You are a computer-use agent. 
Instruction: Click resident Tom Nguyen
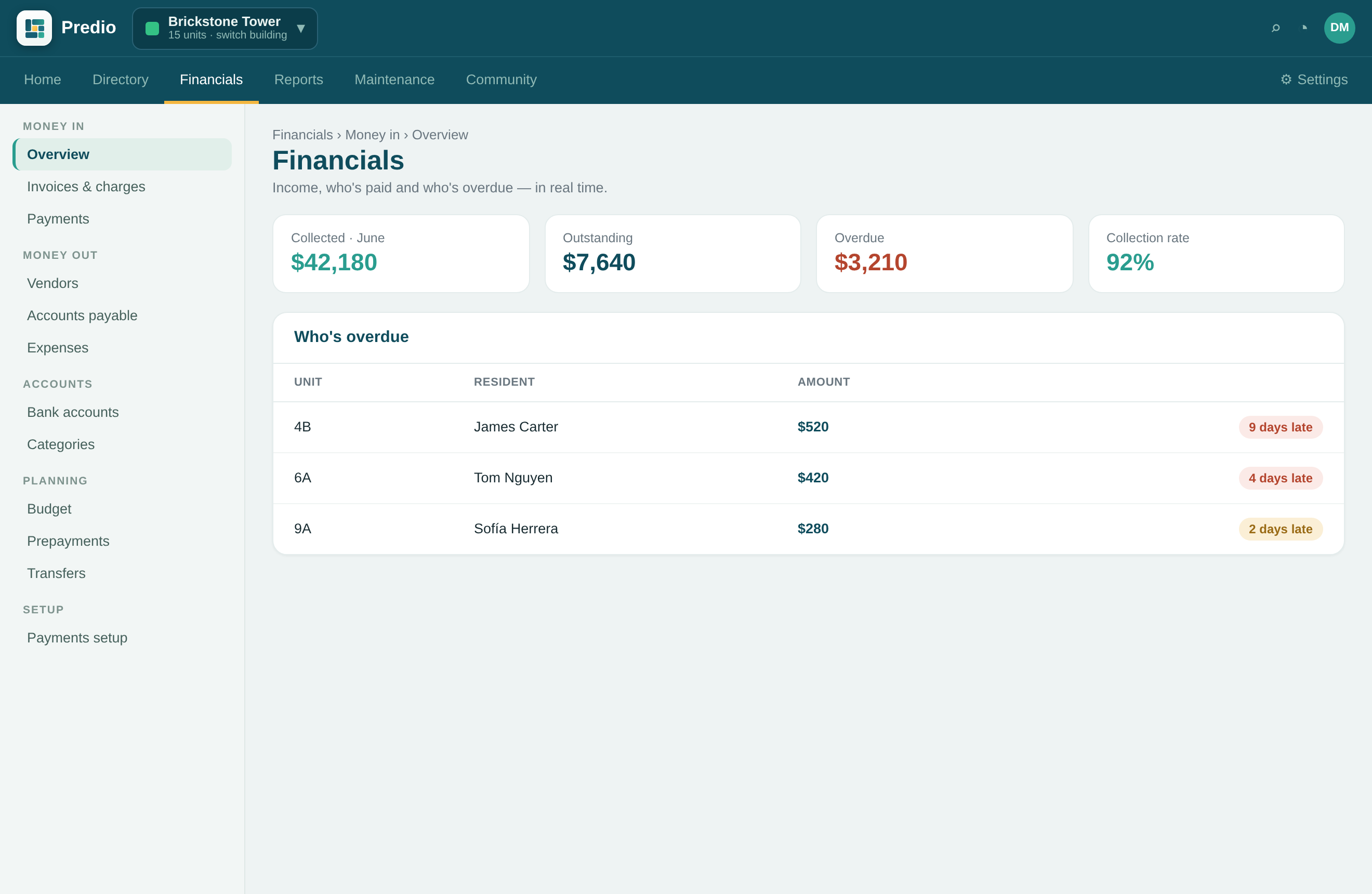click(x=513, y=478)
